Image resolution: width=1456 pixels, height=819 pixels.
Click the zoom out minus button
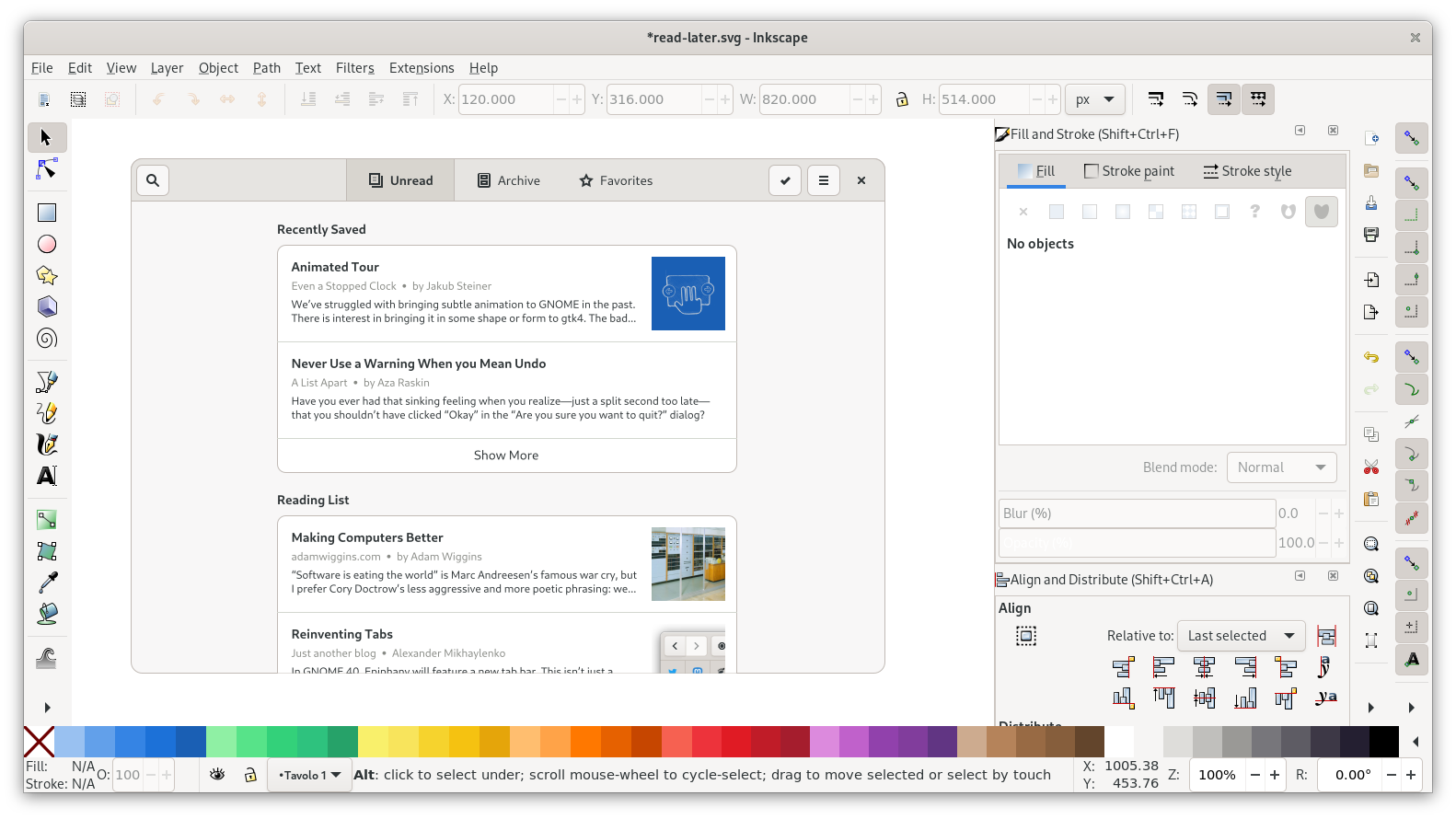pyautogui.click(x=1254, y=775)
